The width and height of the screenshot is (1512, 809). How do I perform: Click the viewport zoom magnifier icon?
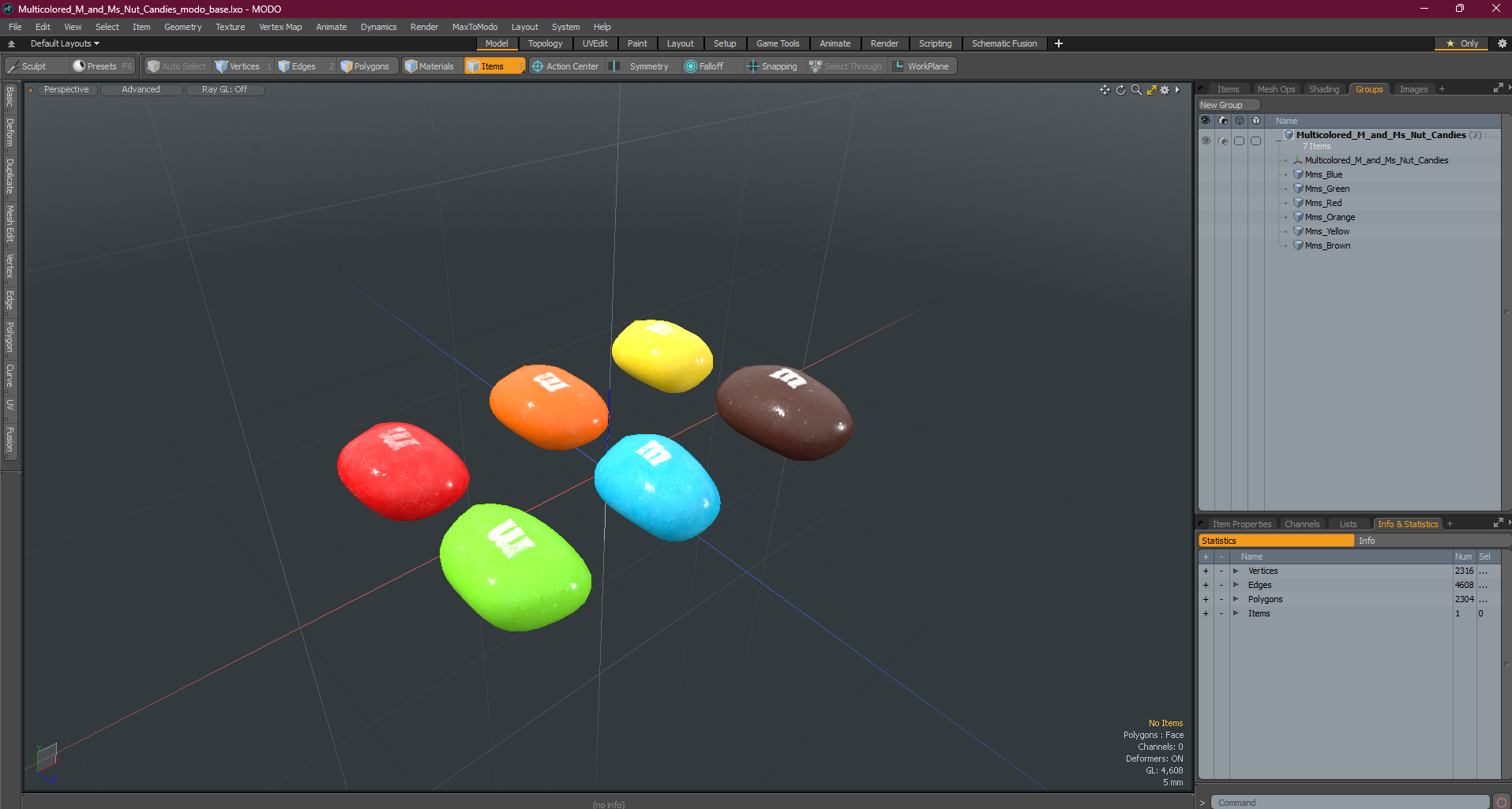click(1136, 90)
